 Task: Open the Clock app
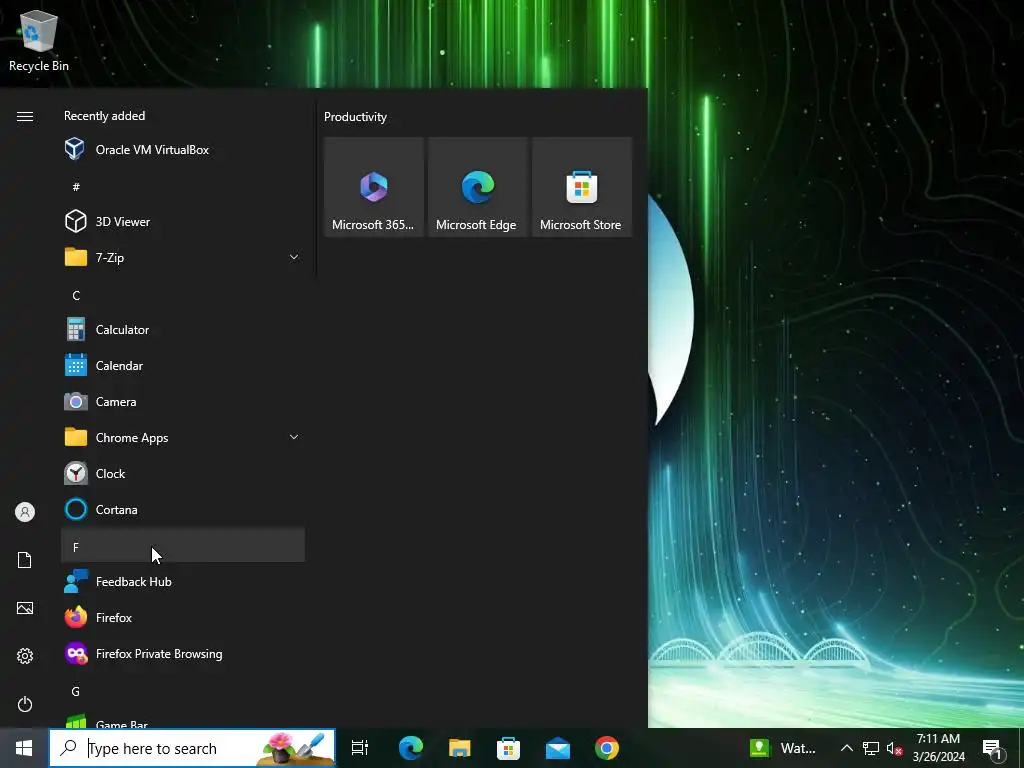coord(183,473)
